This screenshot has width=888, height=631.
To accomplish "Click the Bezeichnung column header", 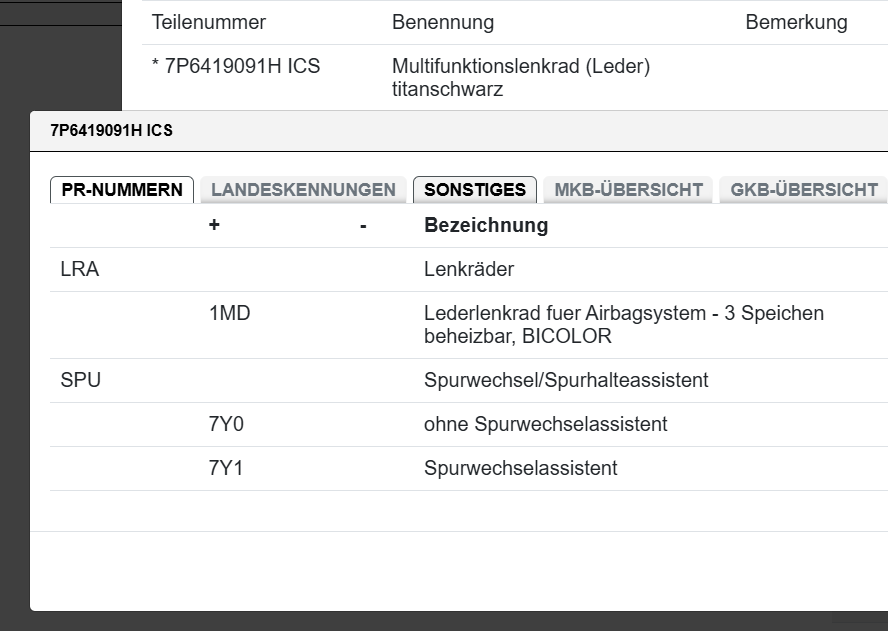I will coord(486,225).
